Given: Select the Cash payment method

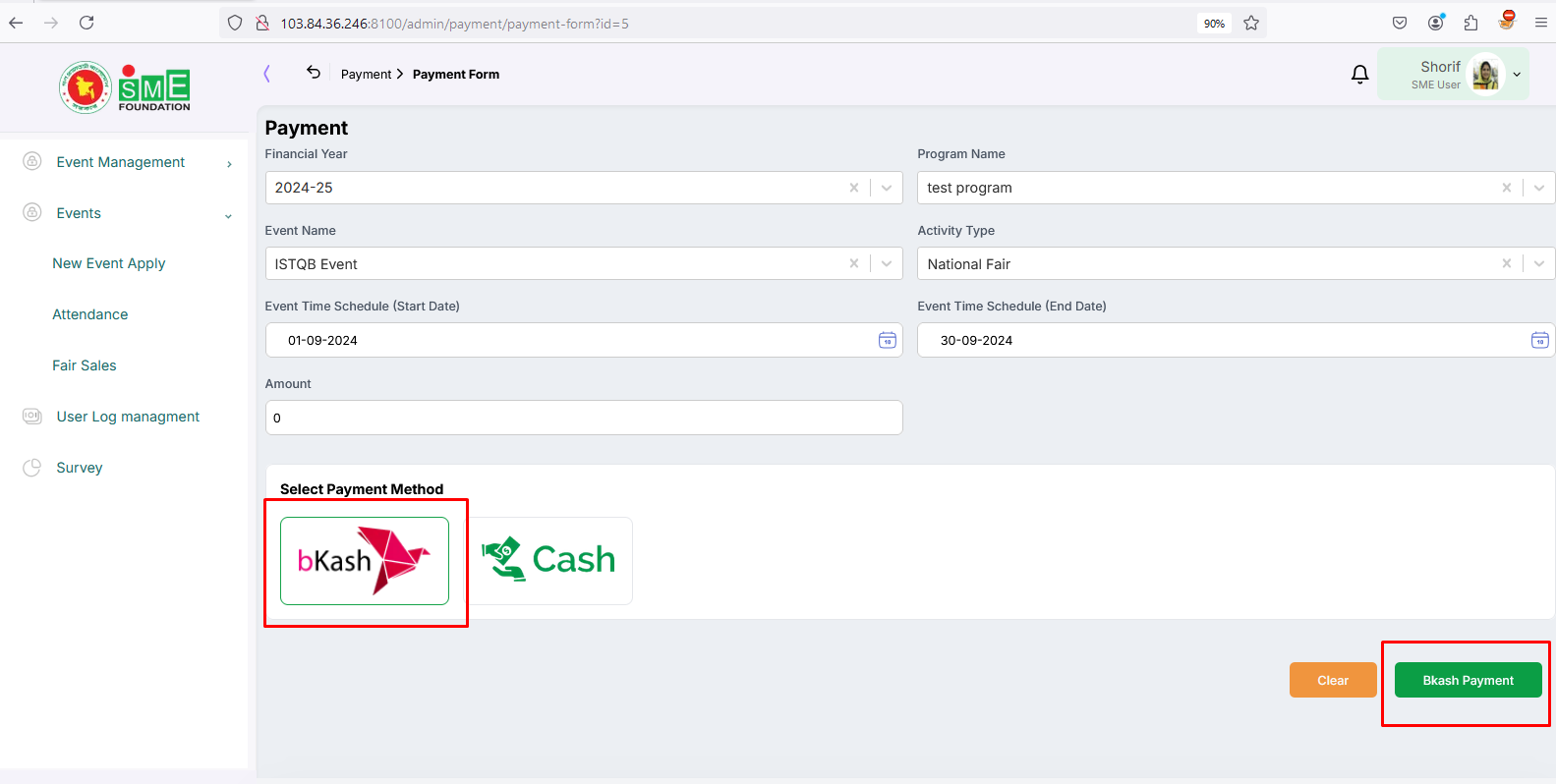Looking at the screenshot, I should pos(548,561).
